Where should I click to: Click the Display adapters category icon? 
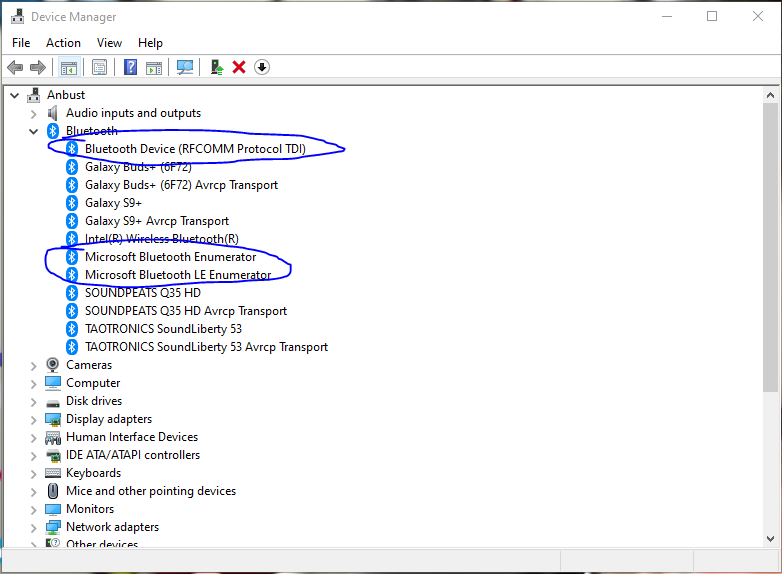[x=53, y=419]
